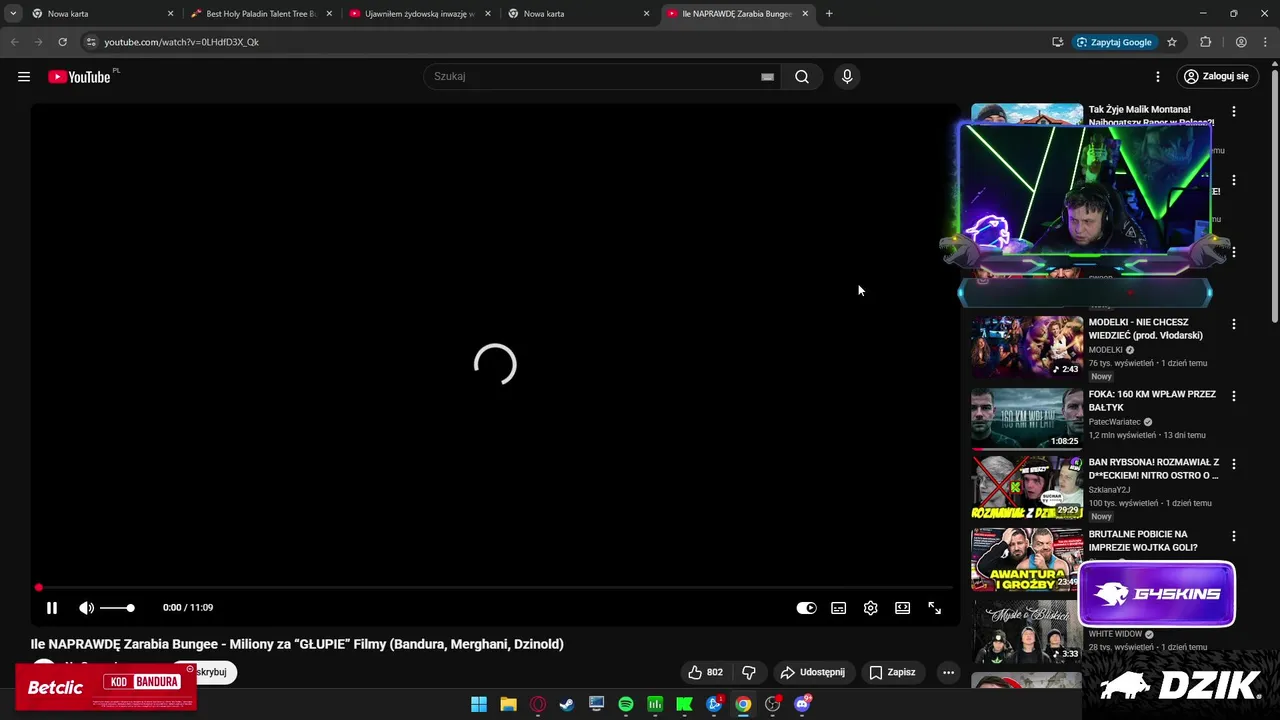Open a new browser tab

pos(829,14)
